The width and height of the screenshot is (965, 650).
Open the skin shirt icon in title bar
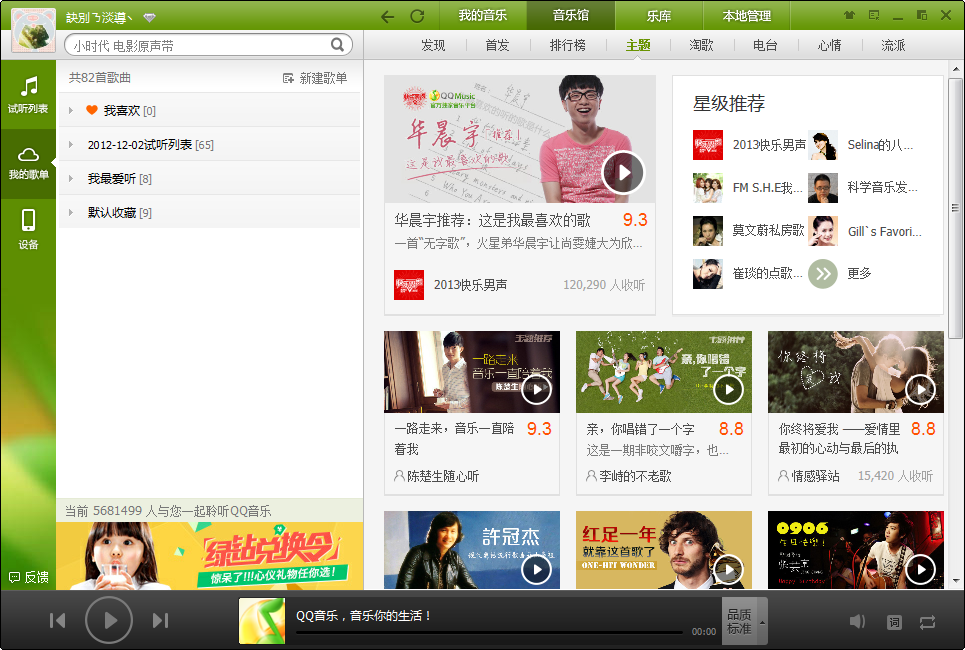point(849,15)
